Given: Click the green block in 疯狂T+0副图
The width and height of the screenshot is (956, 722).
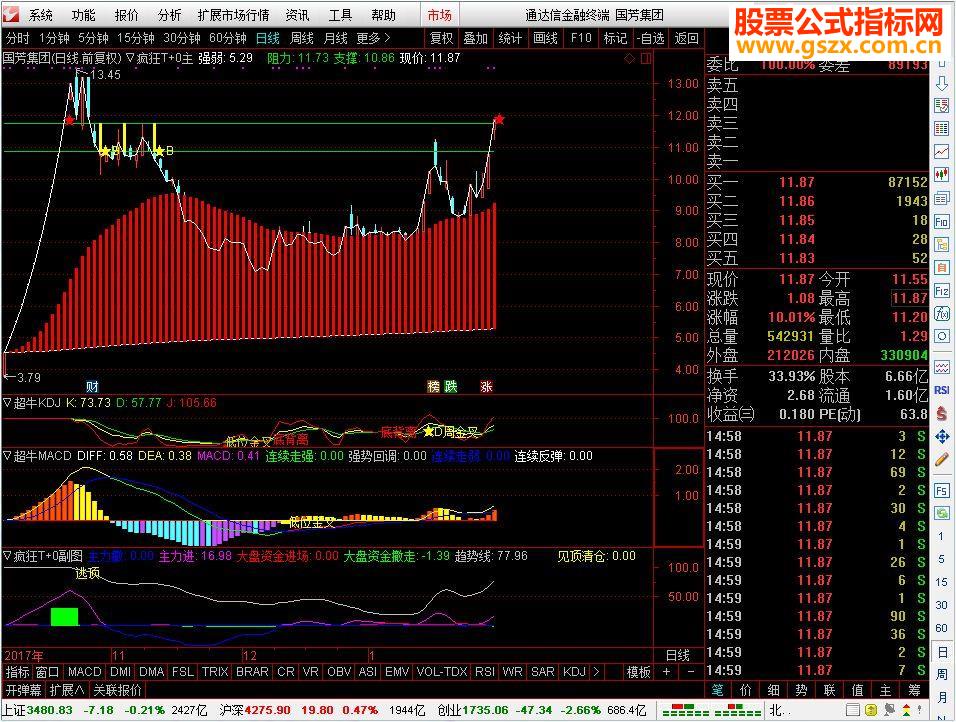Looking at the screenshot, I should click(64, 617).
